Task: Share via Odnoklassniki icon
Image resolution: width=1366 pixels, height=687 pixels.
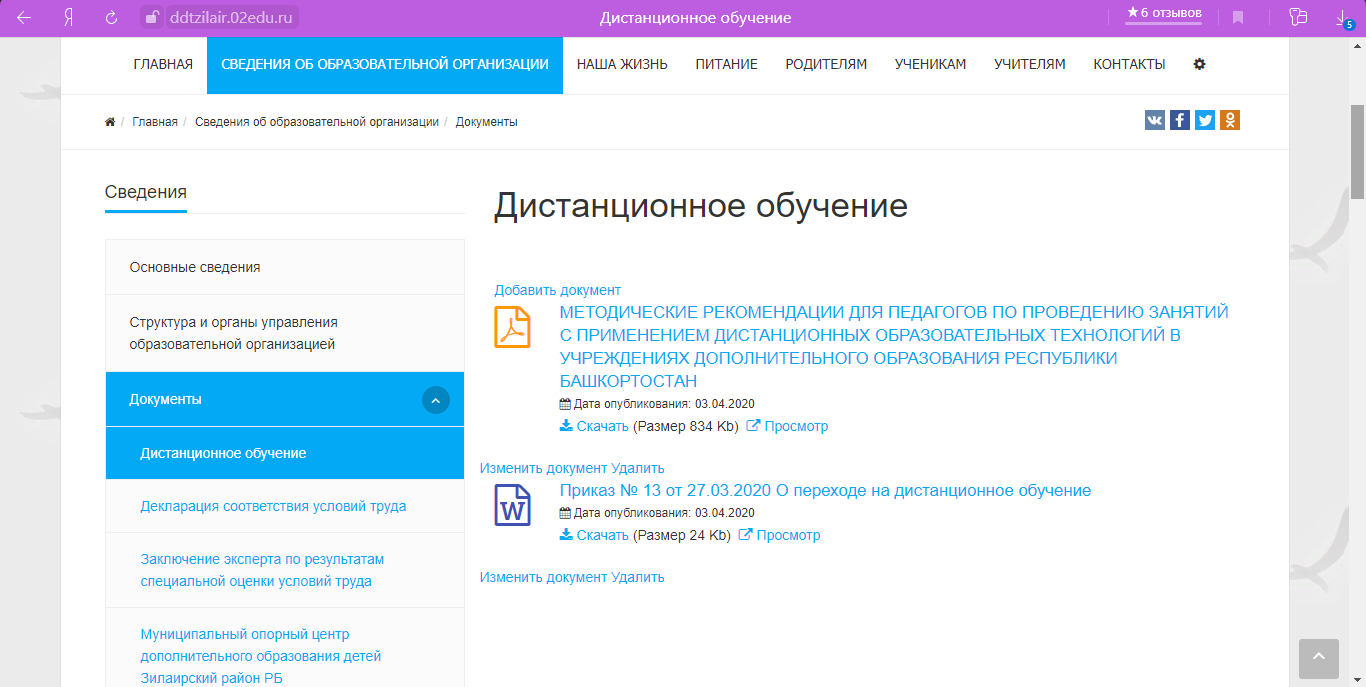Action: [x=1230, y=120]
